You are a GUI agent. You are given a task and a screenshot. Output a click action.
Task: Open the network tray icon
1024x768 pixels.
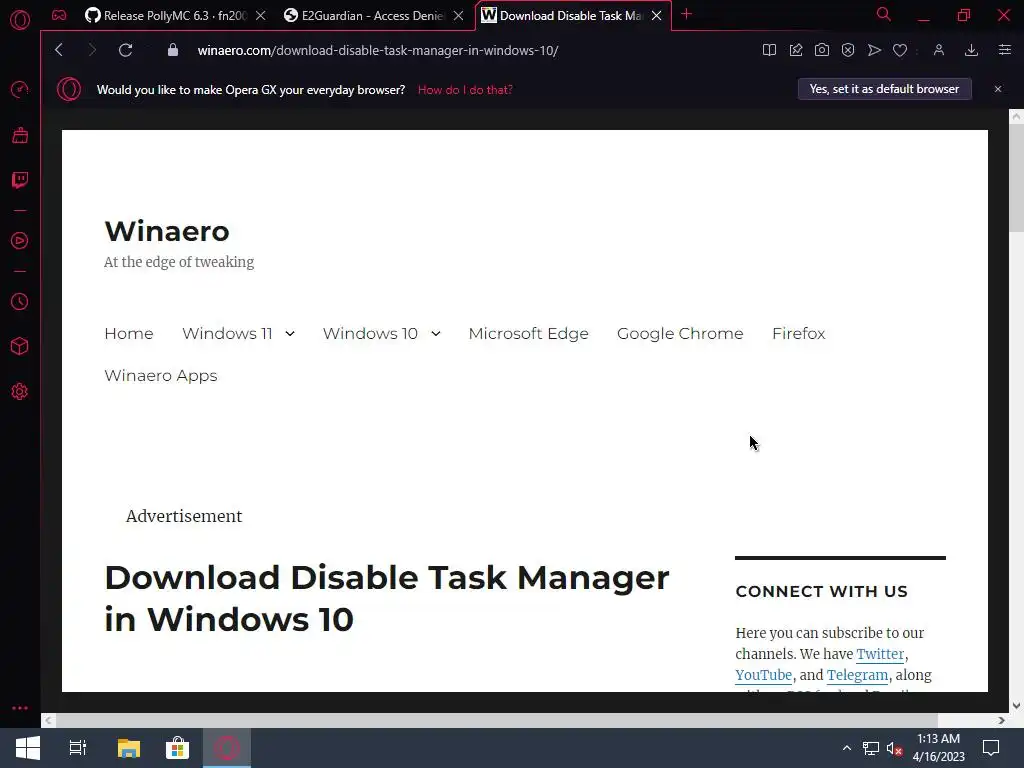[871, 748]
